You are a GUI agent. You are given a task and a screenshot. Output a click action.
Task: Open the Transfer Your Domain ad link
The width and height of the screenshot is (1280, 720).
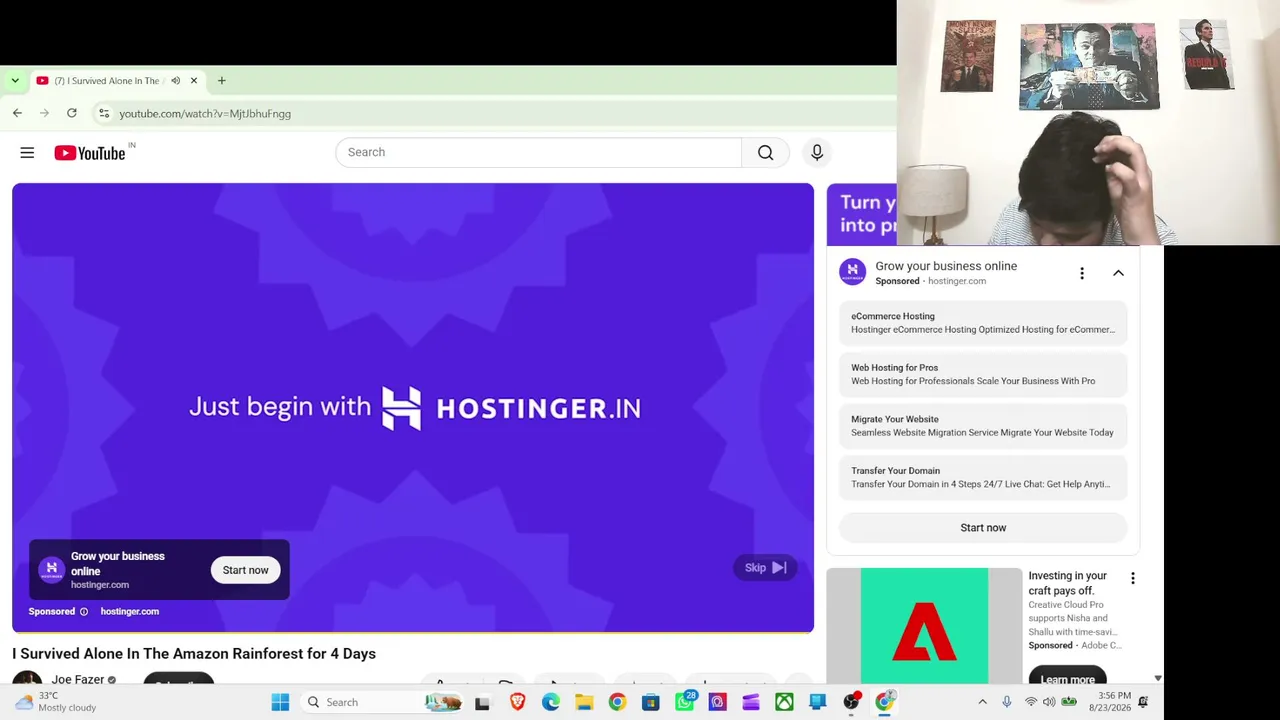coord(983,477)
